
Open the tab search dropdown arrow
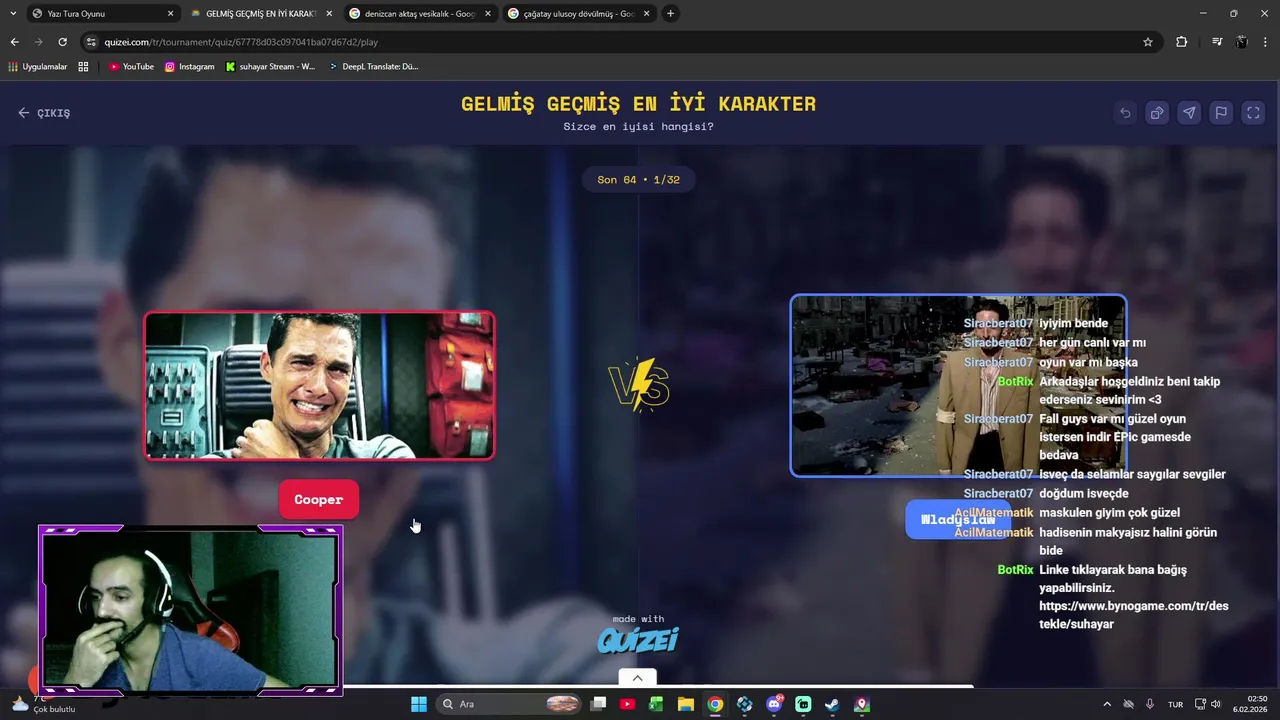pyautogui.click(x=12, y=14)
